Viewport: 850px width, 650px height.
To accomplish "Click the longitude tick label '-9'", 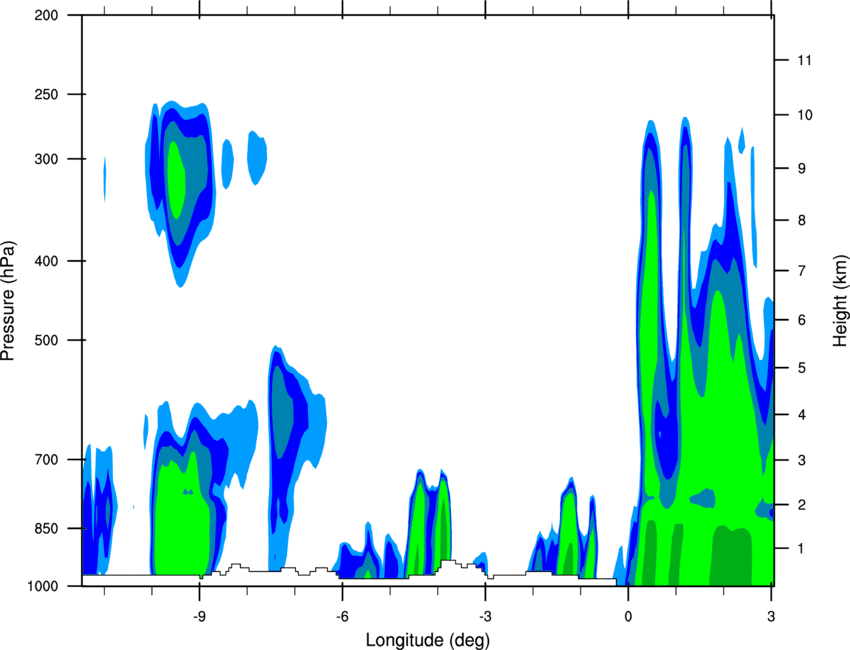I will point(198,616).
